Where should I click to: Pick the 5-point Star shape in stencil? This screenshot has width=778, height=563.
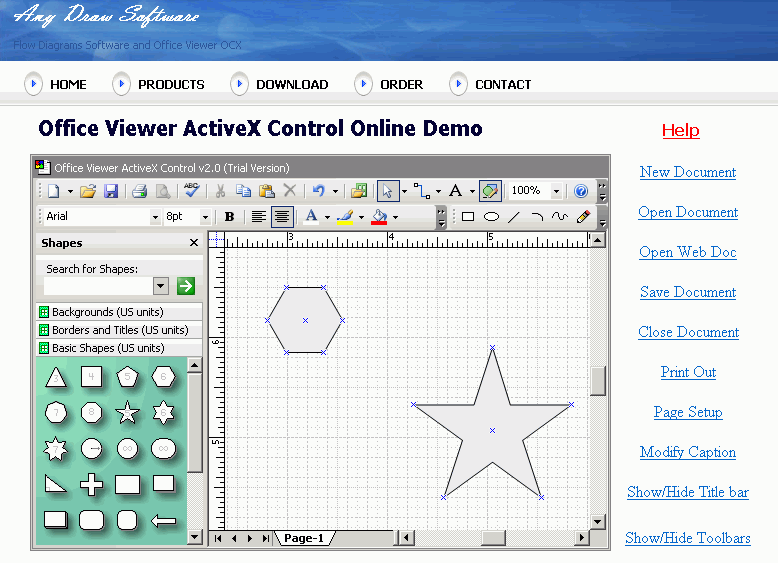point(127,413)
